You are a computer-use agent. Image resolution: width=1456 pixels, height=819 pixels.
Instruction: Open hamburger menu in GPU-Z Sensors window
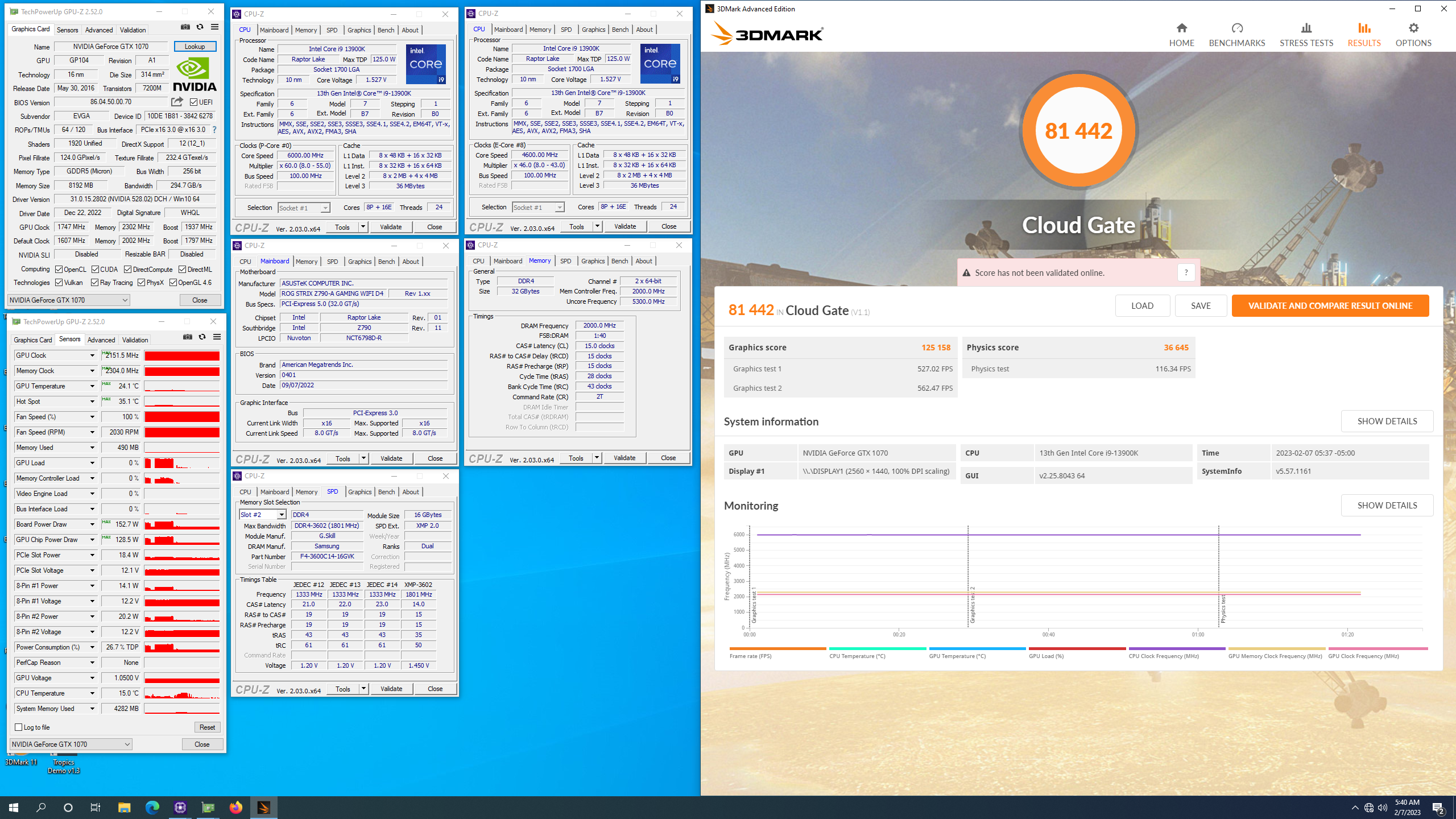tap(217, 337)
